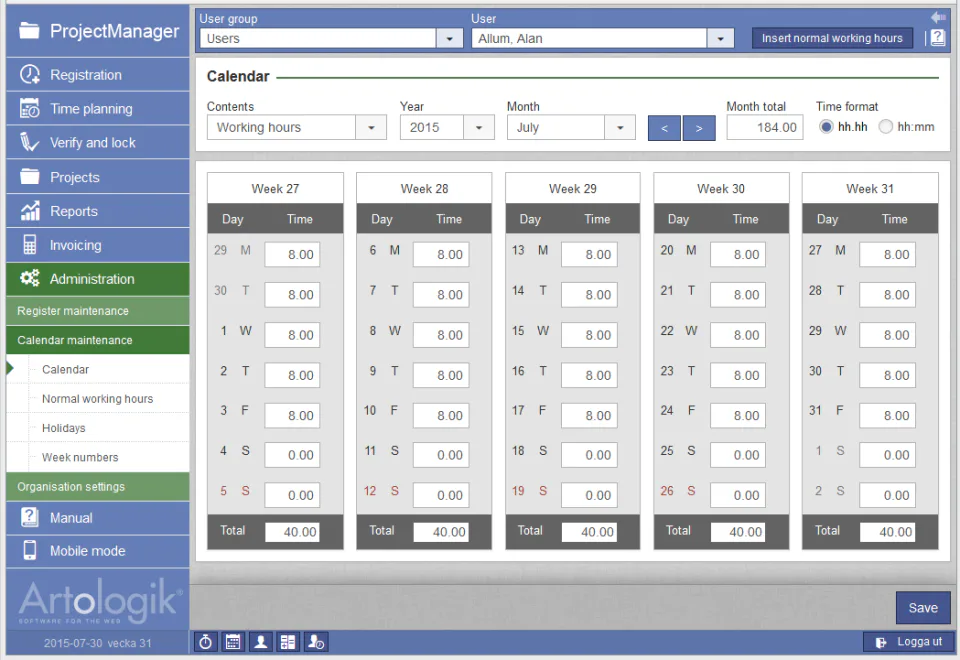
Task: Open the User group dropdown arrow
Action: pos(450,39)
